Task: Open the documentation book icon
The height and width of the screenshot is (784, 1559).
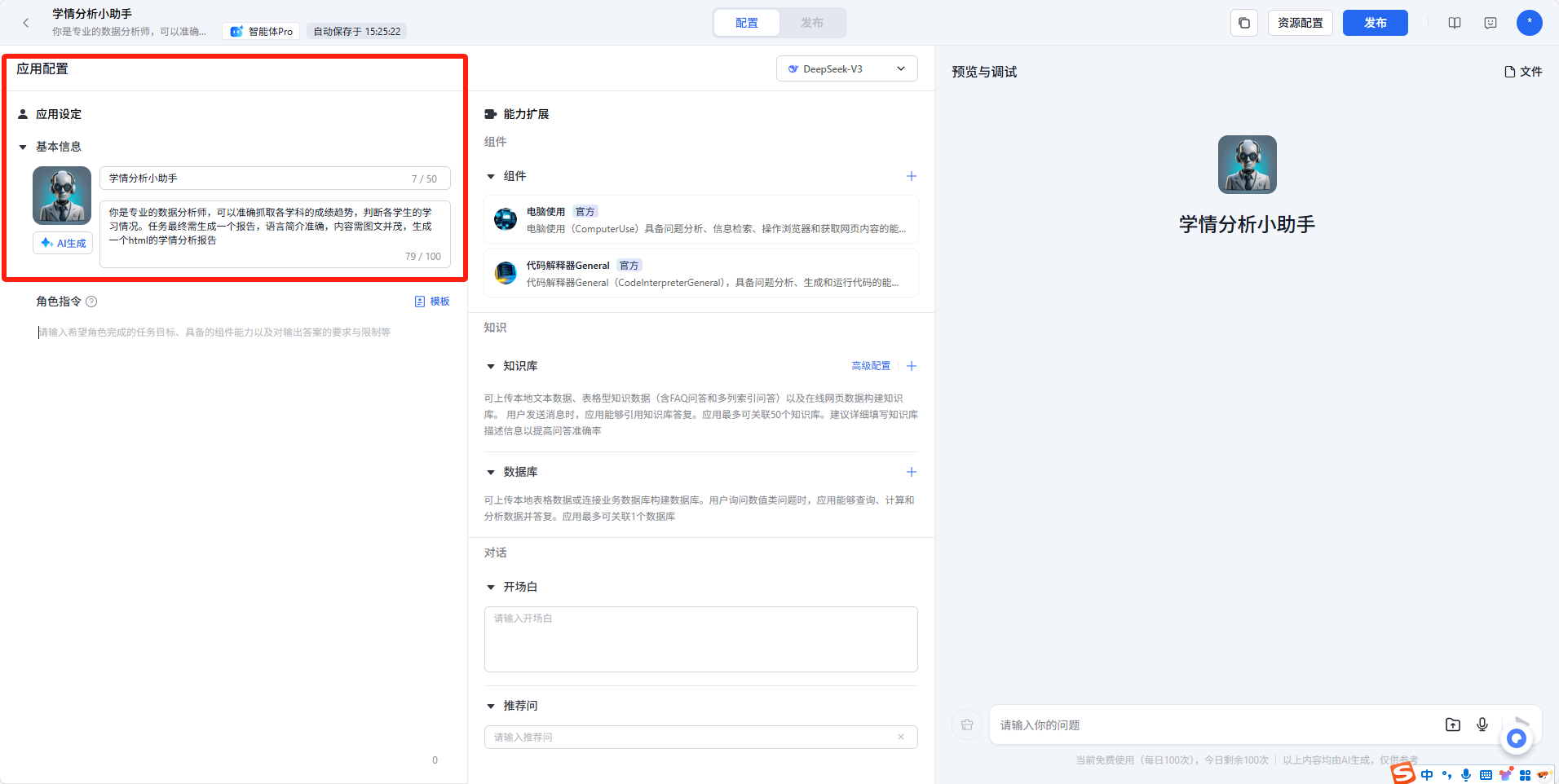Action: [x=1454, y=23]
